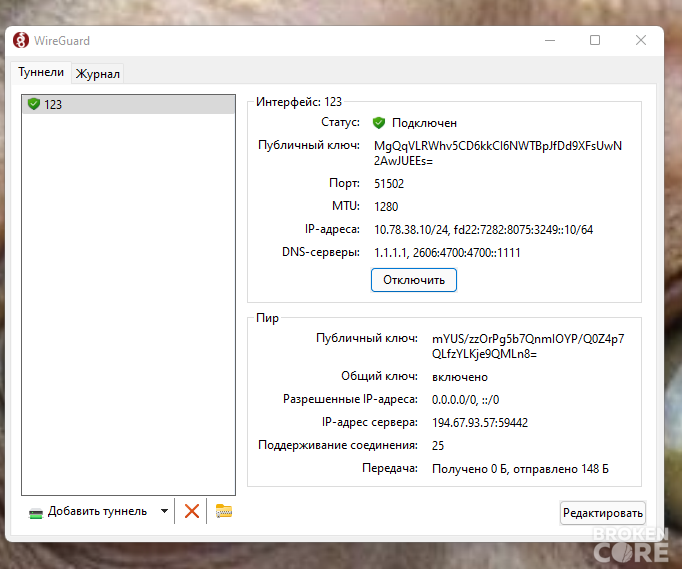
Task: Click the port value 51502
Action: pyautogui.click(x=389, y=184)
